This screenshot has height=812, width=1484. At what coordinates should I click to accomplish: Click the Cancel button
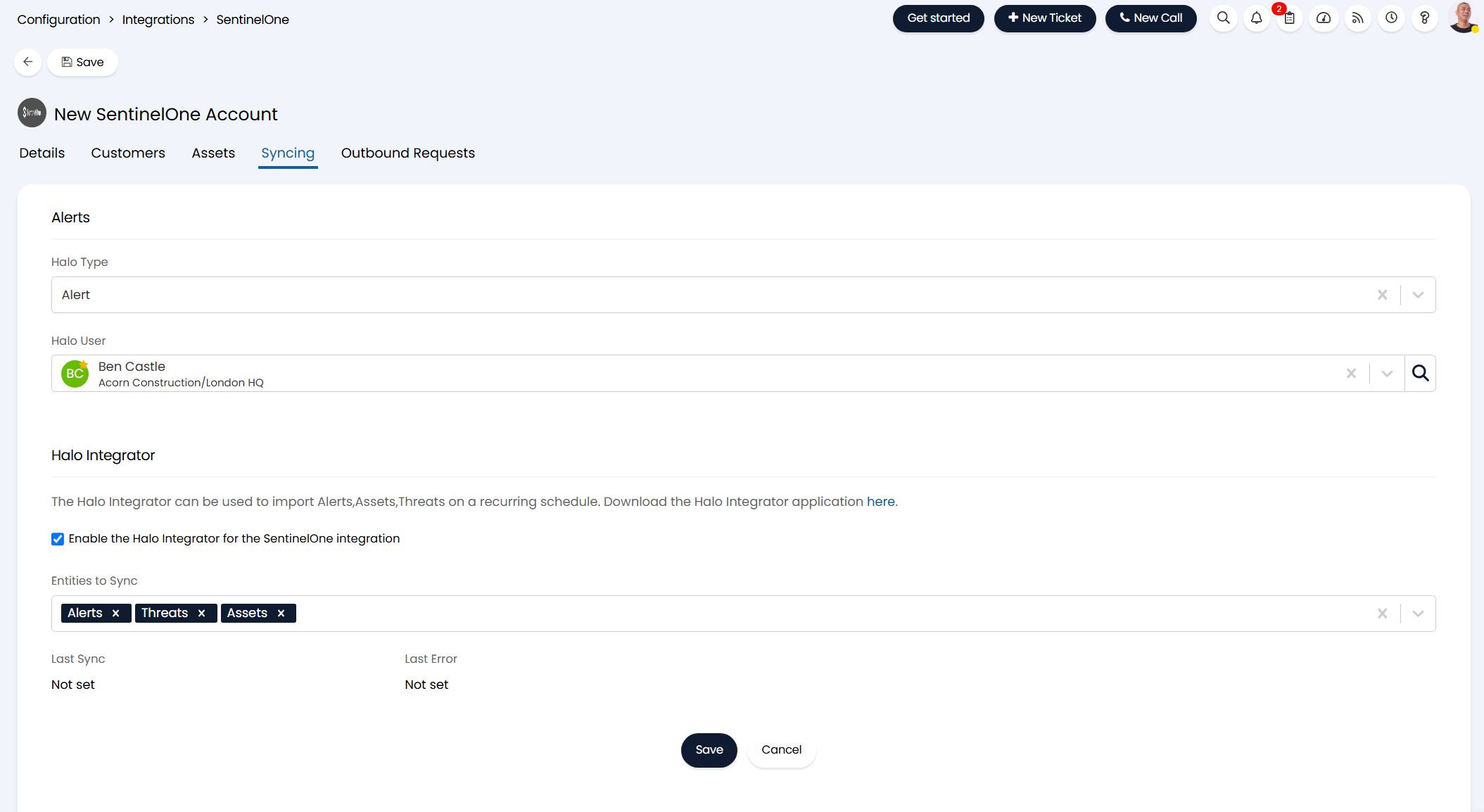(781, 750)
